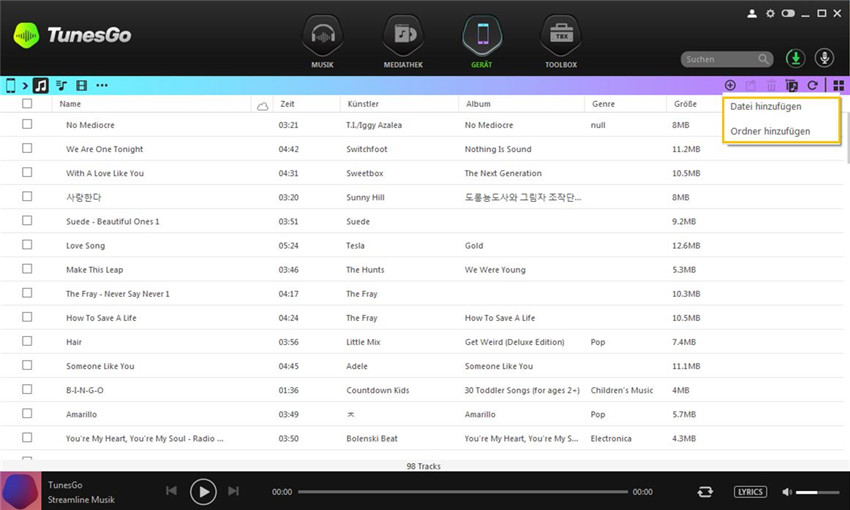Sort tracks by Zeit column header
Image resolution: width=850 pixels, height=510 pixels.
click(x=287, y=104)
